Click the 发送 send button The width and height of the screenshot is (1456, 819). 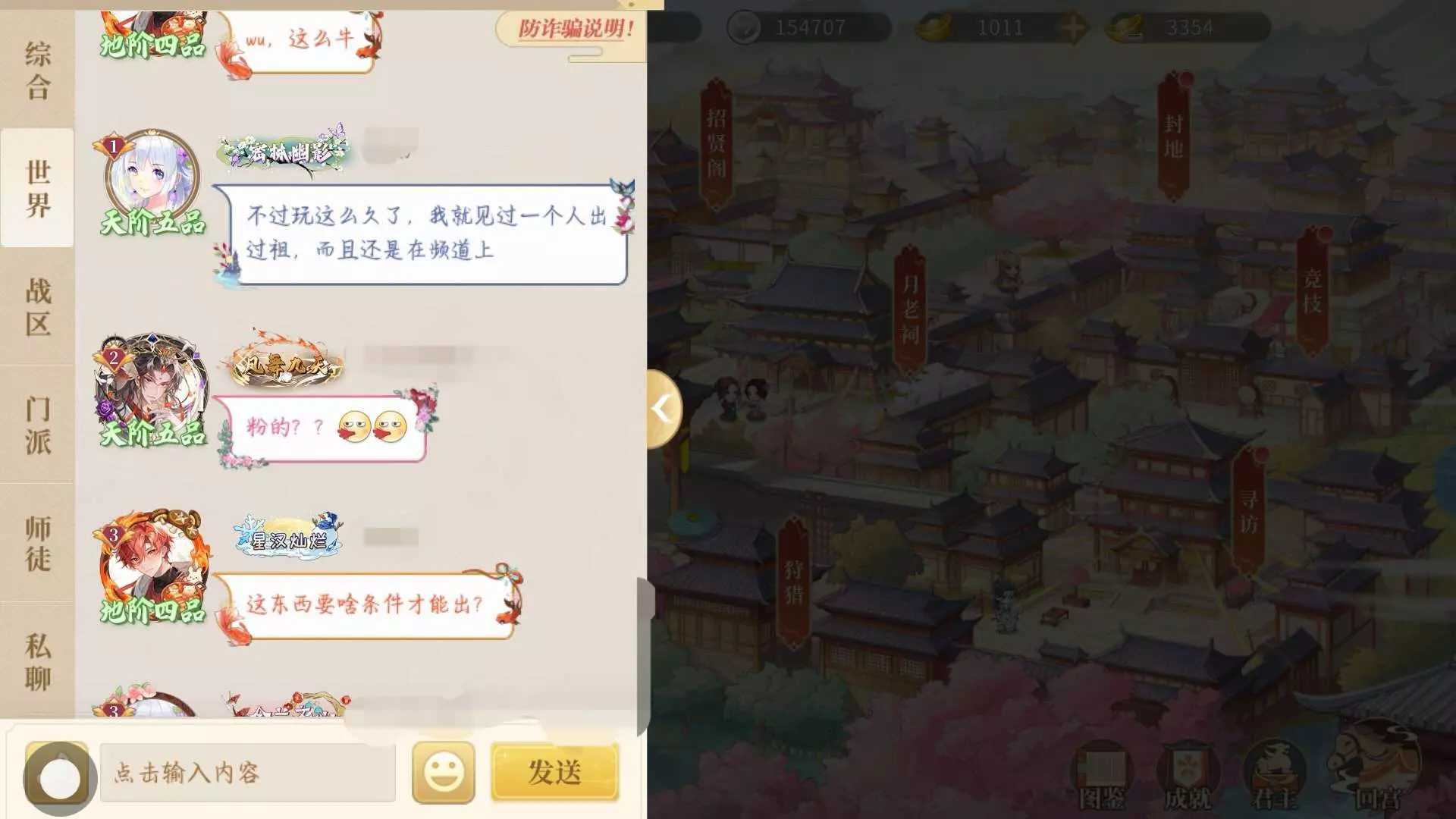(x=555, y=773)
